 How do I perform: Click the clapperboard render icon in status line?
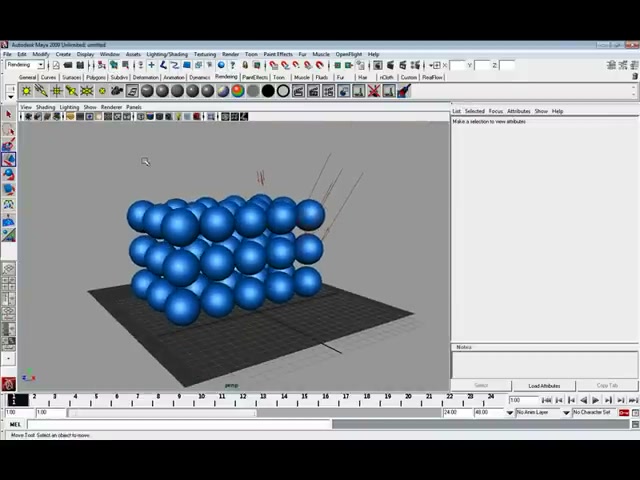391,65
